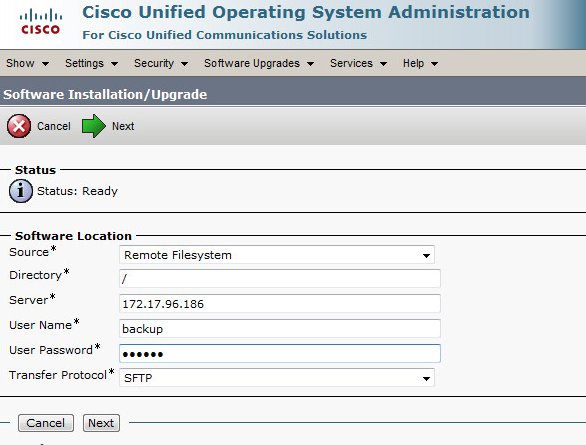Click the bottom Cancel button

pos(46,423)
